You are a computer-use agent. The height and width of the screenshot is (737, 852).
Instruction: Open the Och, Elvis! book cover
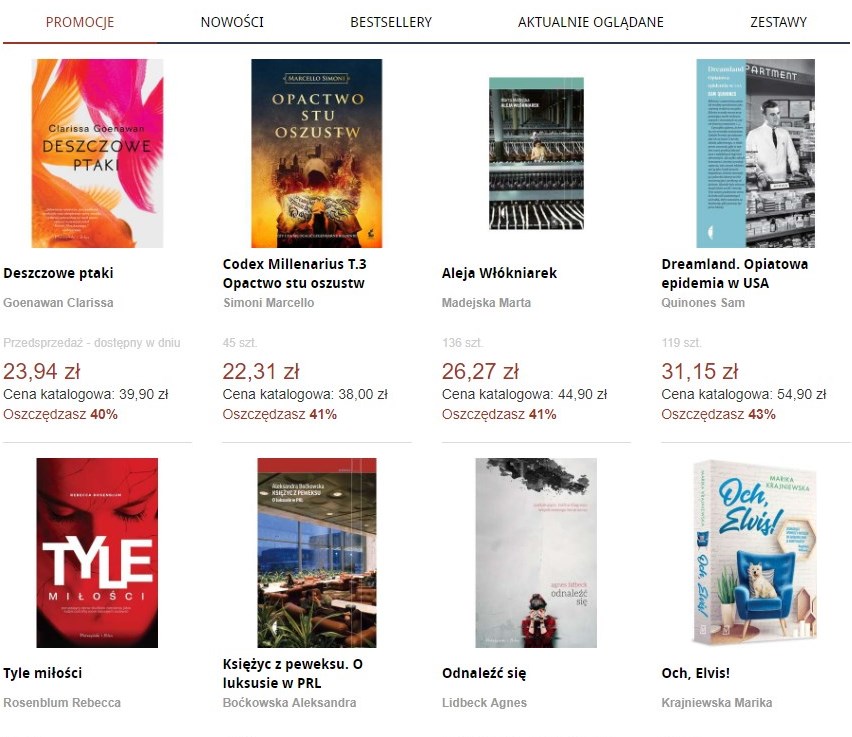coord(755,553)
